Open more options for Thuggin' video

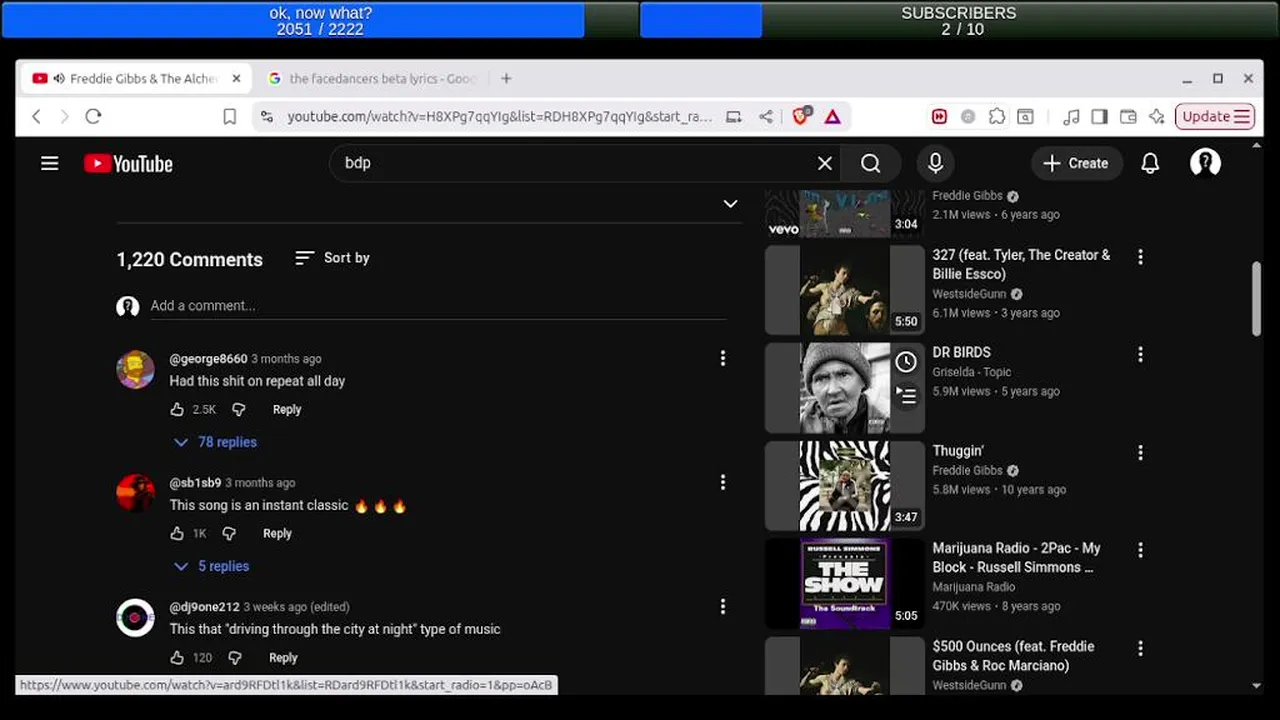tap(1140, 452)
